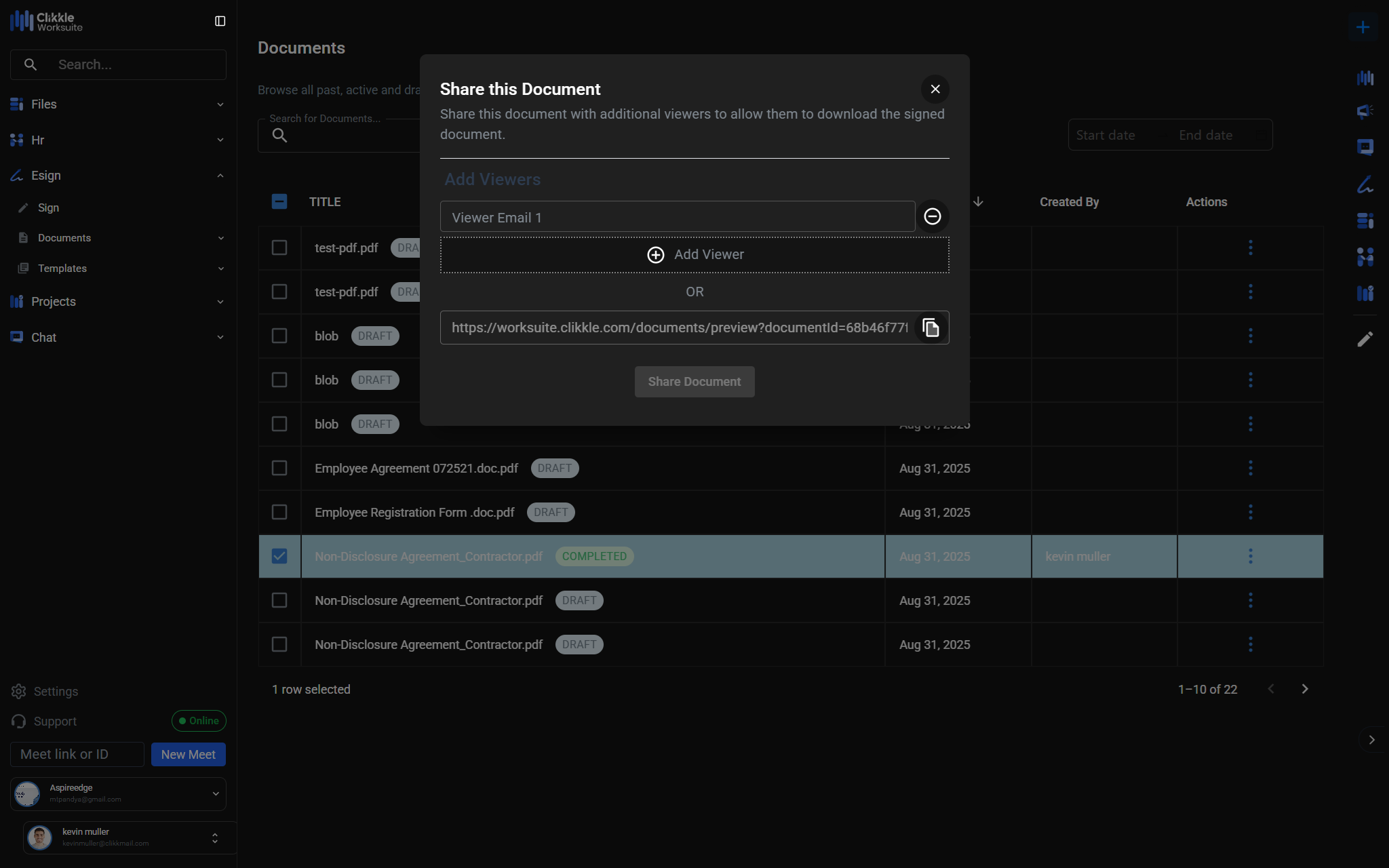Collapse the left sidebar panel

click(x=220, y=21)
